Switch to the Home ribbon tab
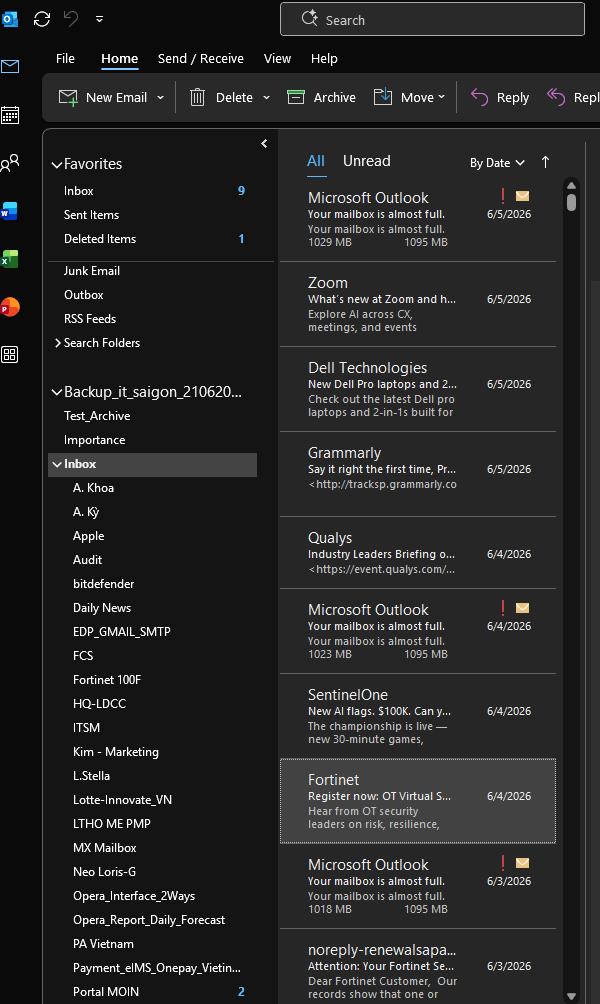This screenshot has width=600, height=1004. point(120,58)
